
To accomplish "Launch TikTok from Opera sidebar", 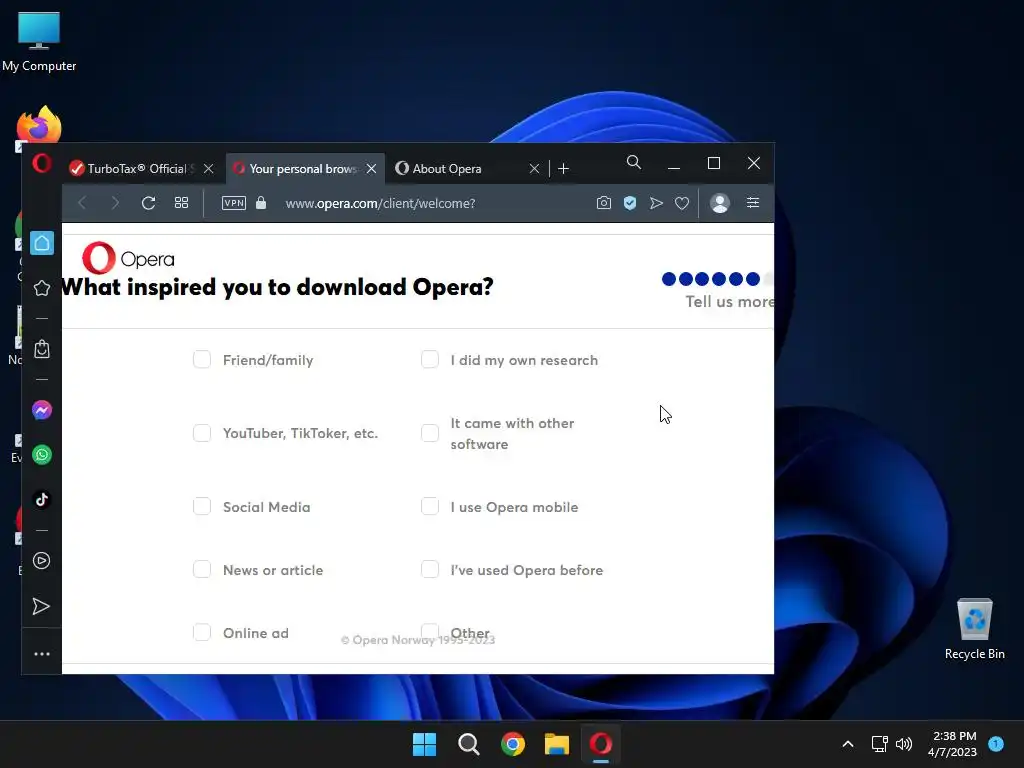I will [42, 500].
